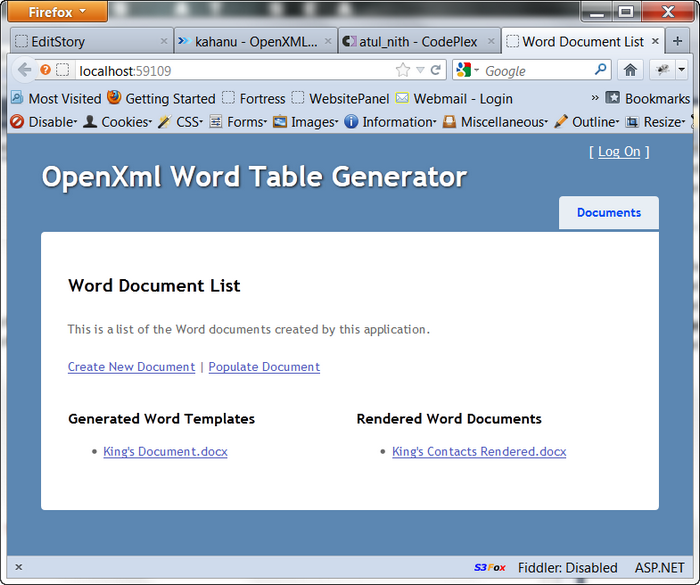The height and width of the screenshot is (585, 700).
Task: Open the Bookmarks menu button
Action: [x=647, y=98]
